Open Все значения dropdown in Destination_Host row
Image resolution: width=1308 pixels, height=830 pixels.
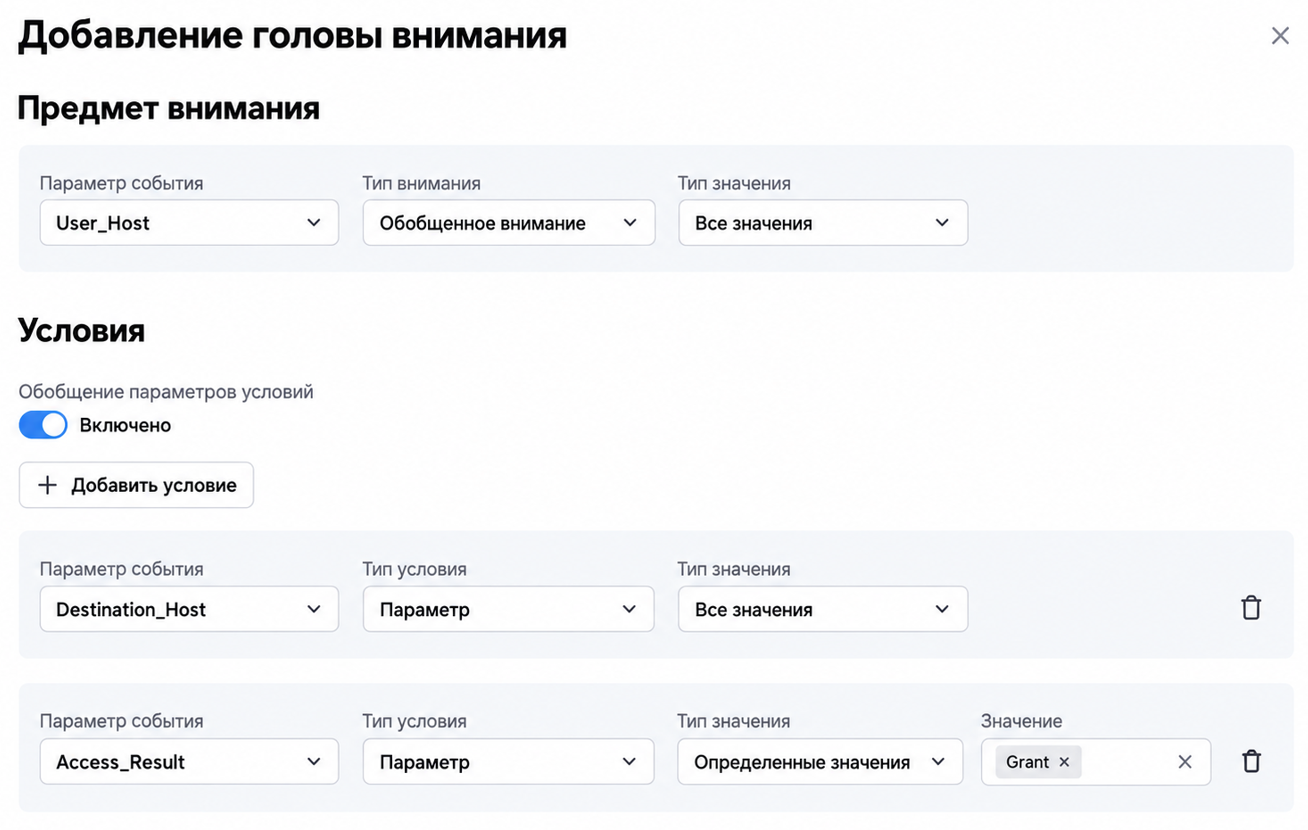(x=822, y=609)
